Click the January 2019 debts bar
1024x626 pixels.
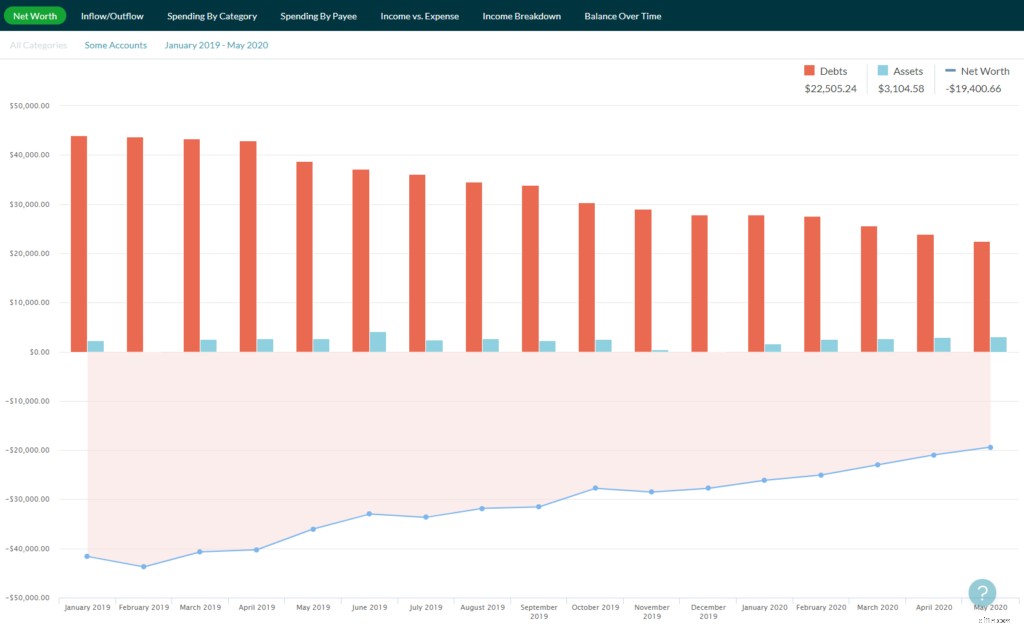click(79, 244)
